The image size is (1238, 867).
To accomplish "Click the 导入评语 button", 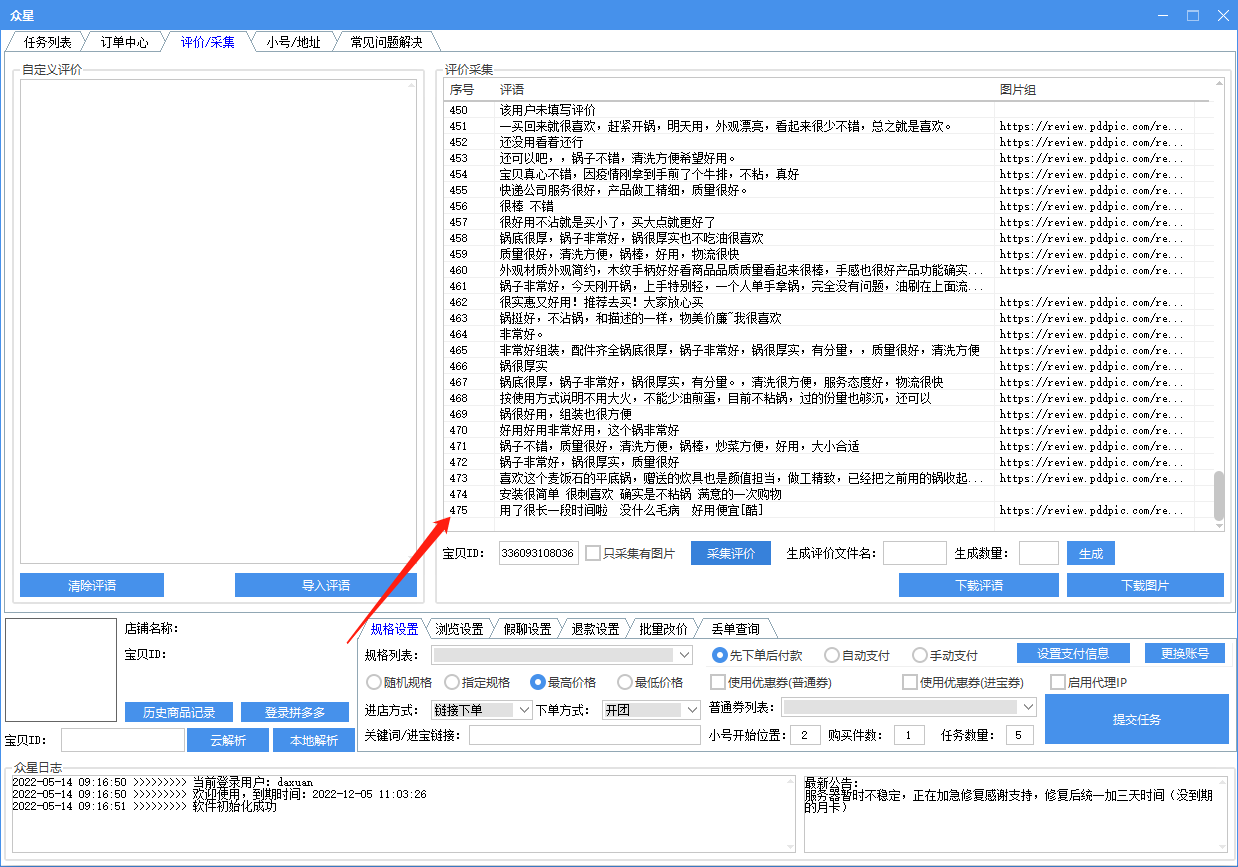I will click(326, 585).
